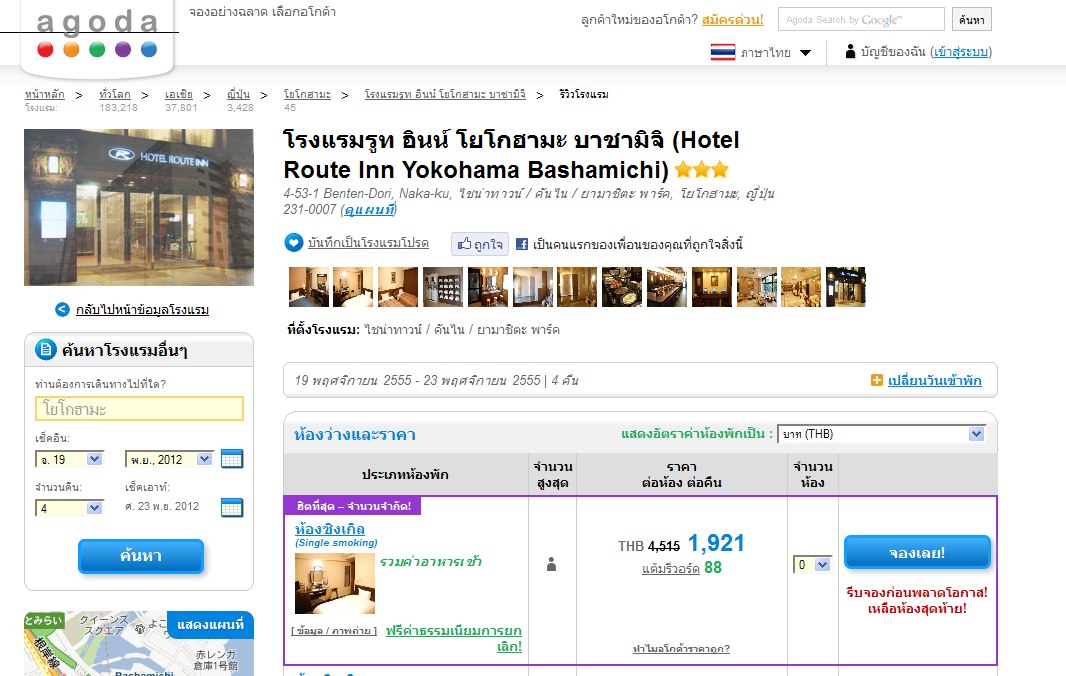Screen dimensions: 1066x676
Task: Click the eleventh hotel gallery thumbnail
Action: pos(757,287)
